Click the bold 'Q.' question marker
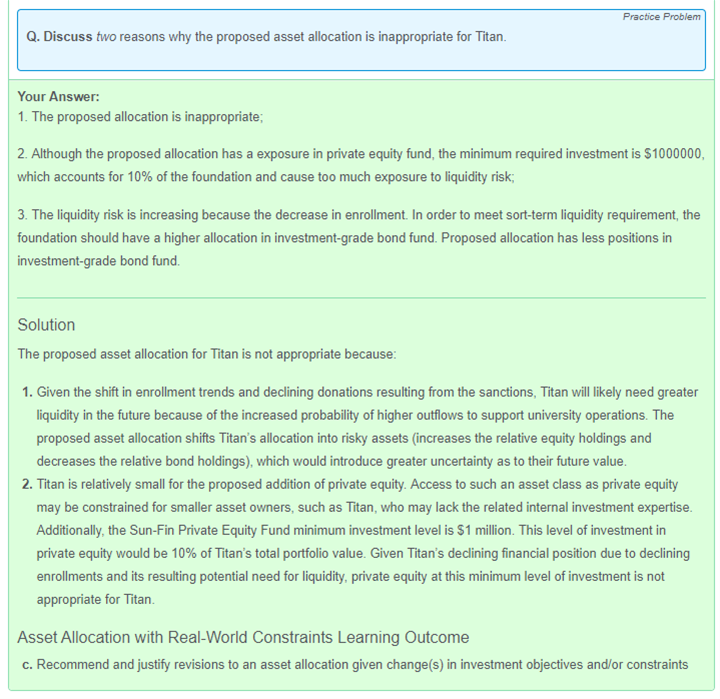 coord(33,37)
